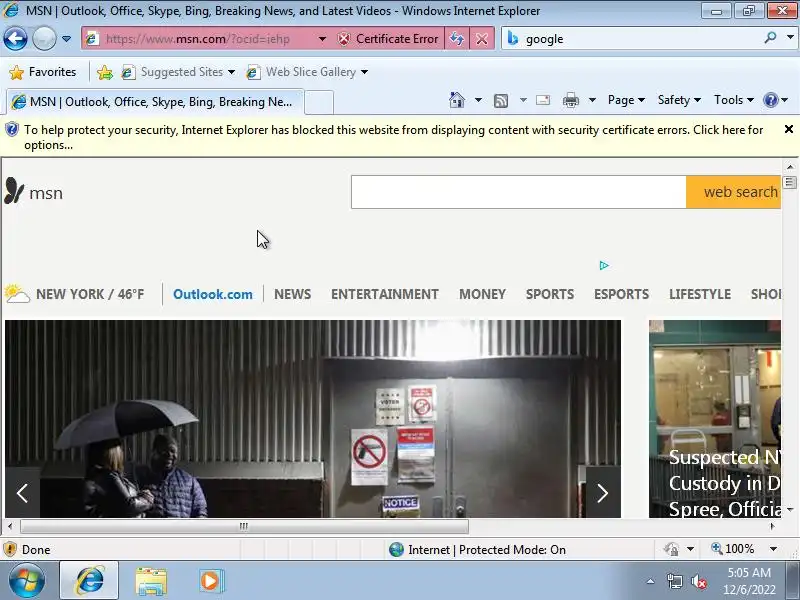
Task: Go to the ENTERTAINMENT section
Action: point(385,294)
